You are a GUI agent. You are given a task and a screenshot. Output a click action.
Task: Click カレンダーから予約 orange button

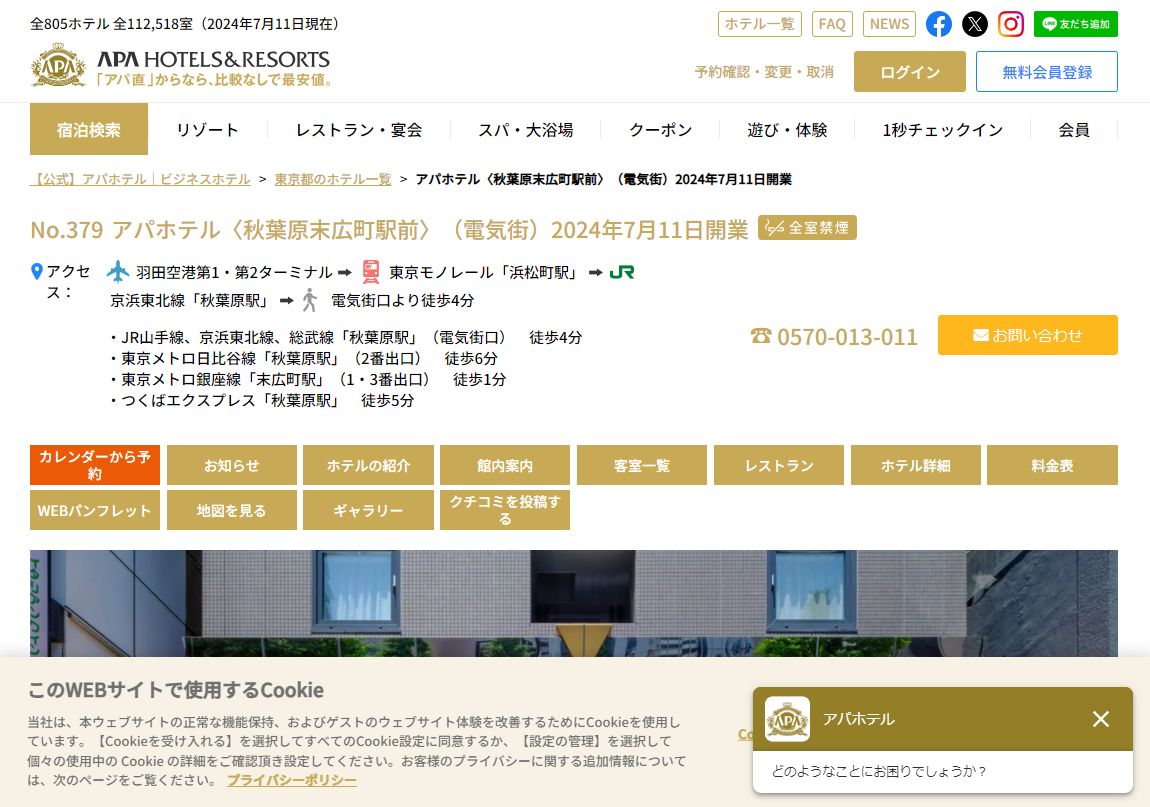coord(95,465)
